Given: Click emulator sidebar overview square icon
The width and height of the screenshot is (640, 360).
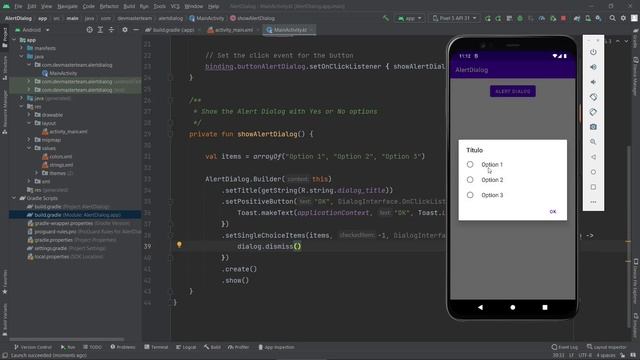Looking at the screenshot, I should [593, 187].
